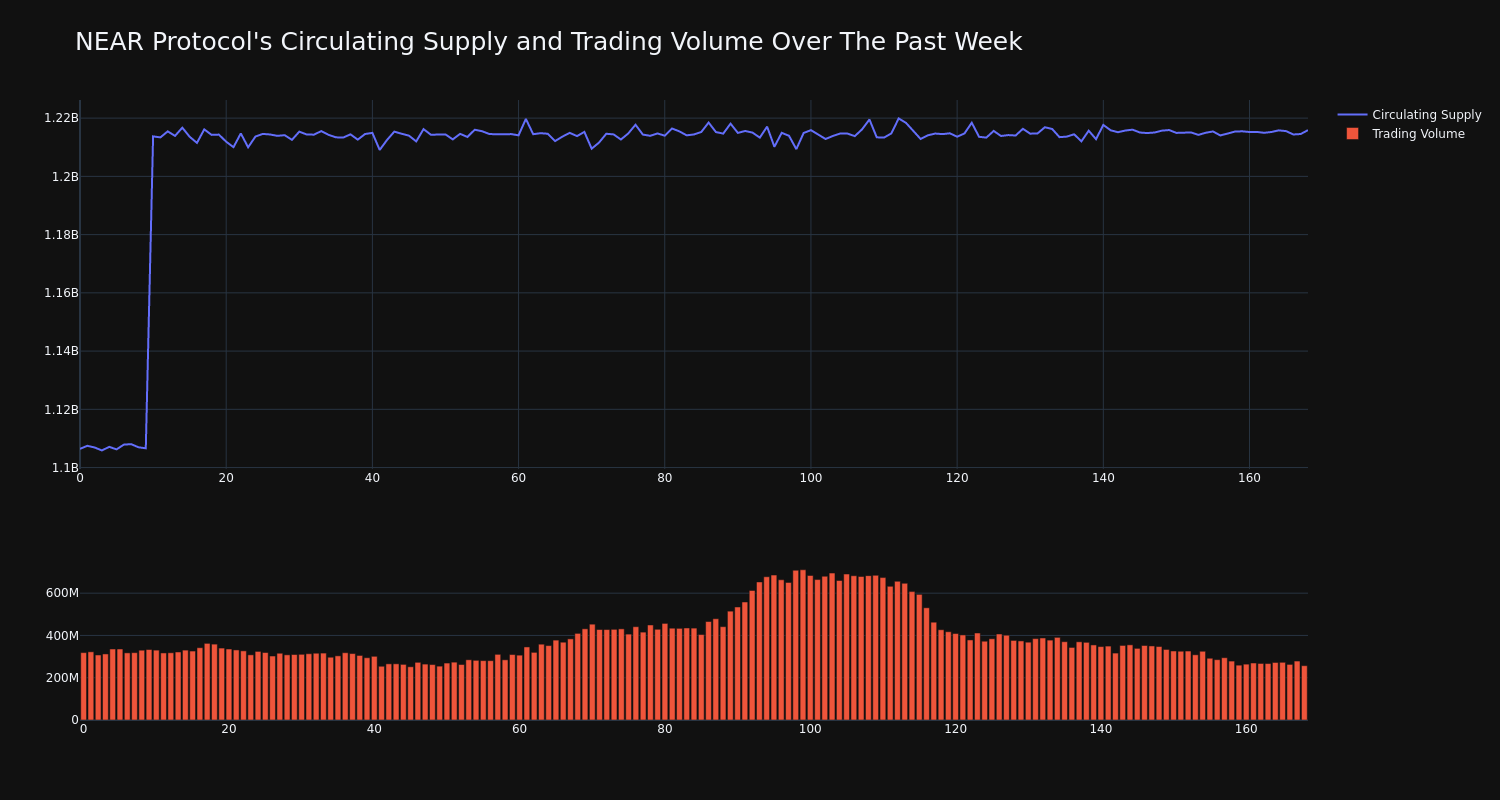Screen dimensions: 1500x800
Task: Click the 120 tick on the volume chart x-axis
Action: [x=956, y=730]
